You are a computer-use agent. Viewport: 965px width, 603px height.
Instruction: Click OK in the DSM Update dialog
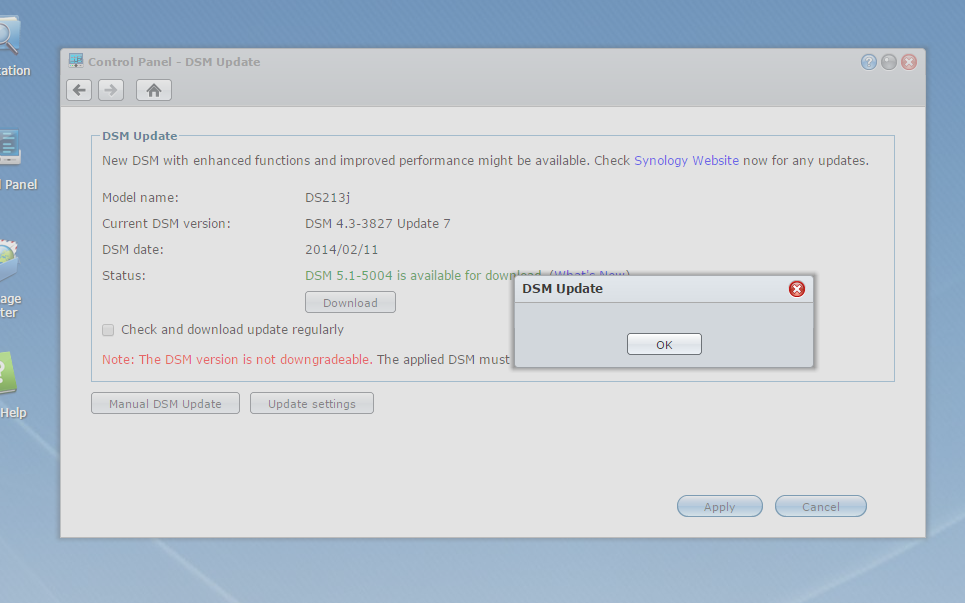[664, 345]
